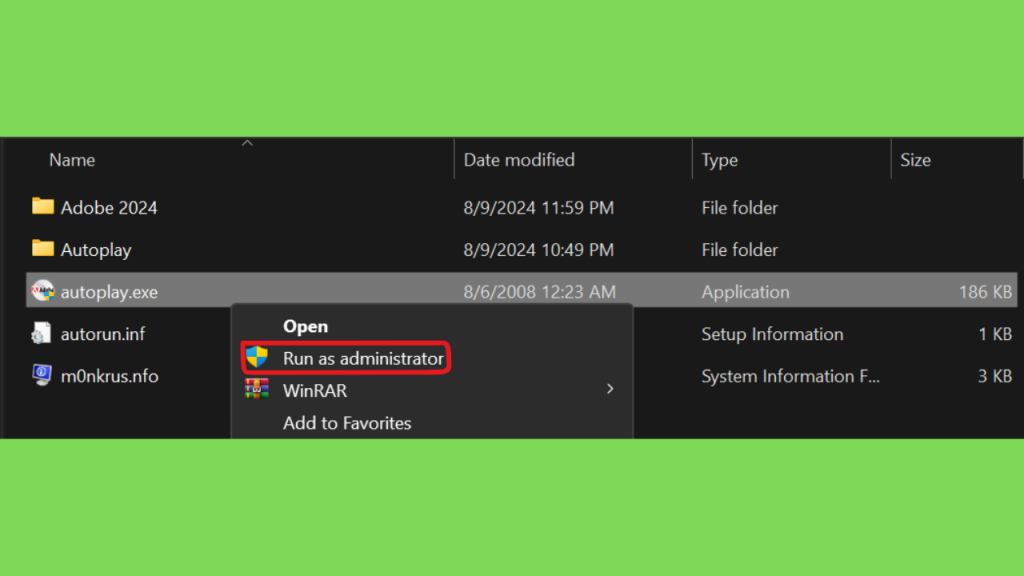Screen dimensions: 1024x576
Task: Click the date 8/9/2024 10:49 PM
Action: point(539,250)
